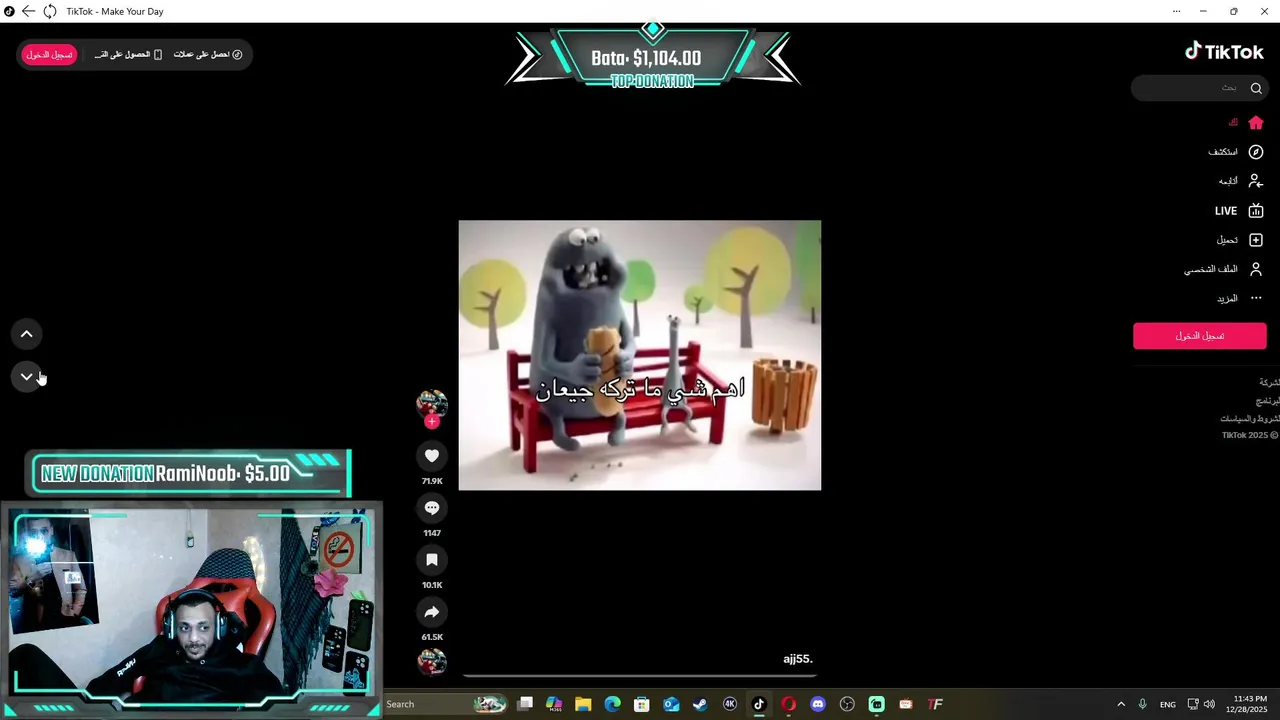Open the spinning sound disc below share
Viewport: 1280px width, 720px height.
coord(432,661)
